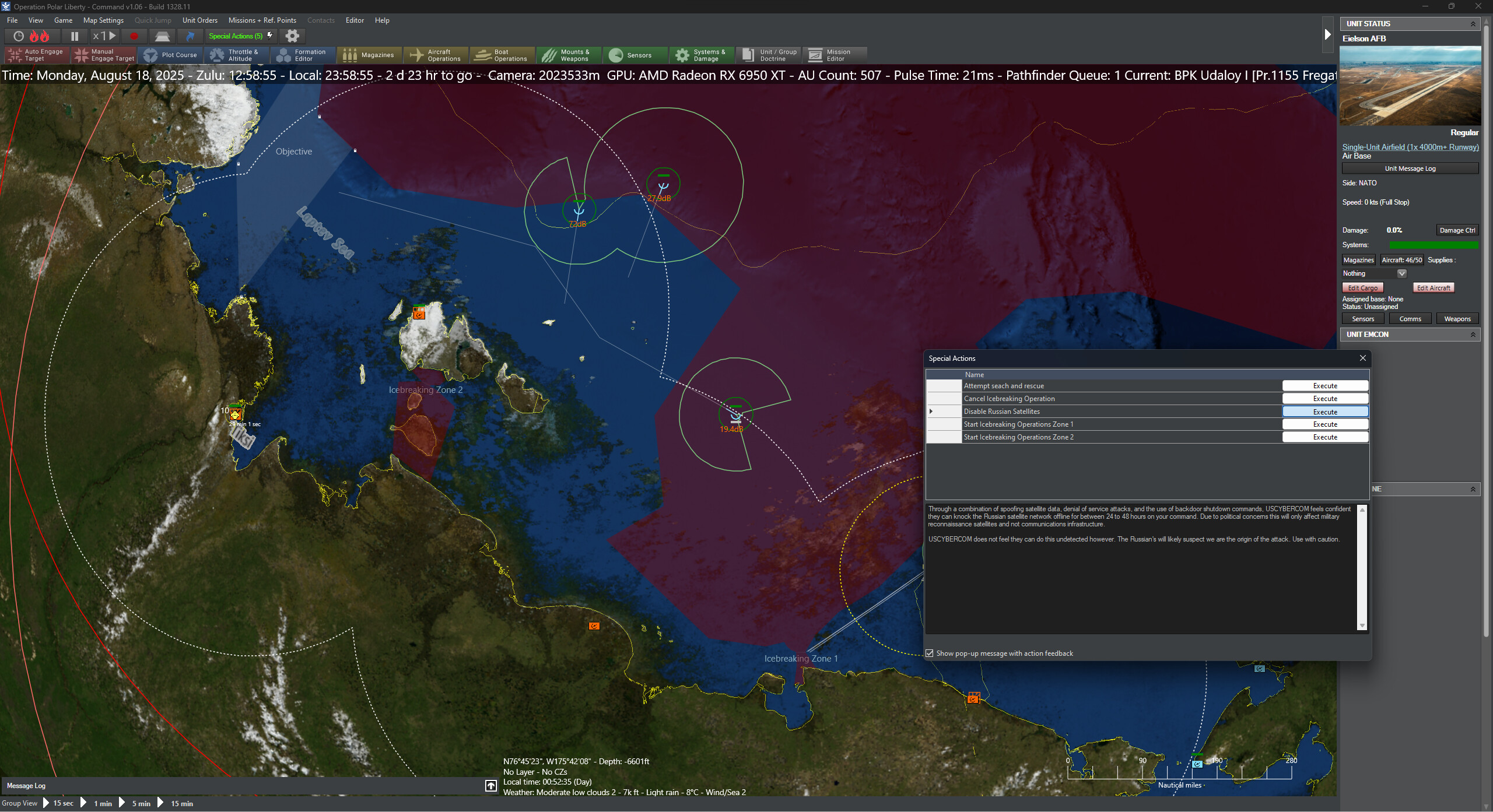The image size is (1493, 812).
Task: Pause the simulation
Action: click(74, 36)
